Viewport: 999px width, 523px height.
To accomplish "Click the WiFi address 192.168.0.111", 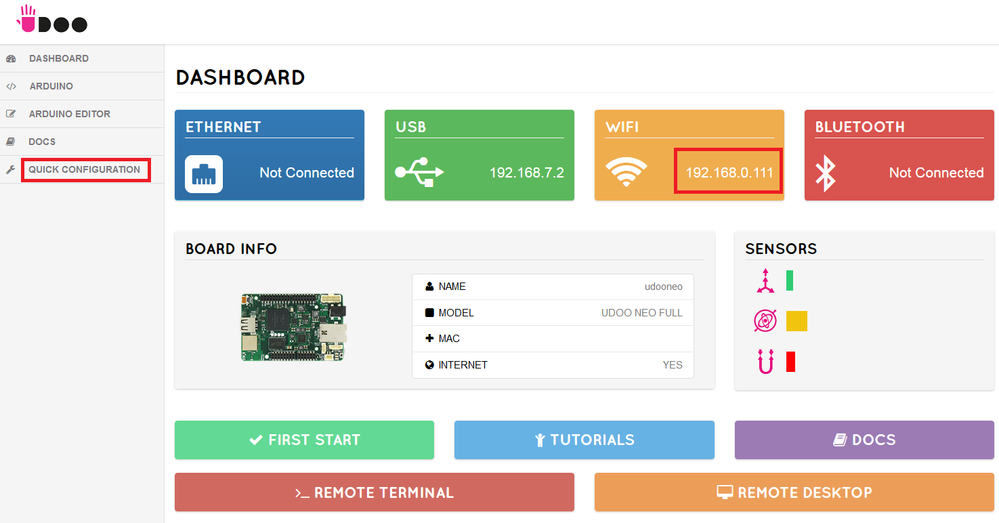I will click(x=729, y=173).
